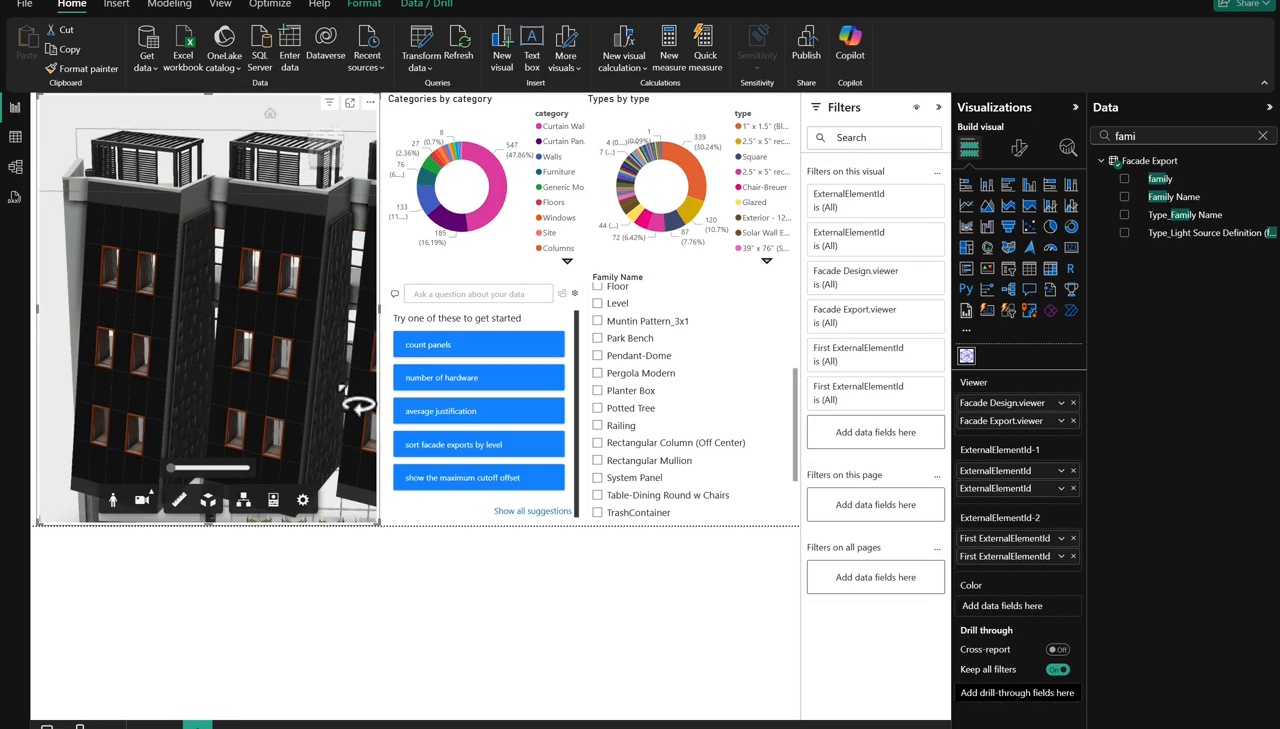This screenshot has height=729, width=1280.
Task: Select the Donut chart visualization icon
Action: tap(1071, 226)
